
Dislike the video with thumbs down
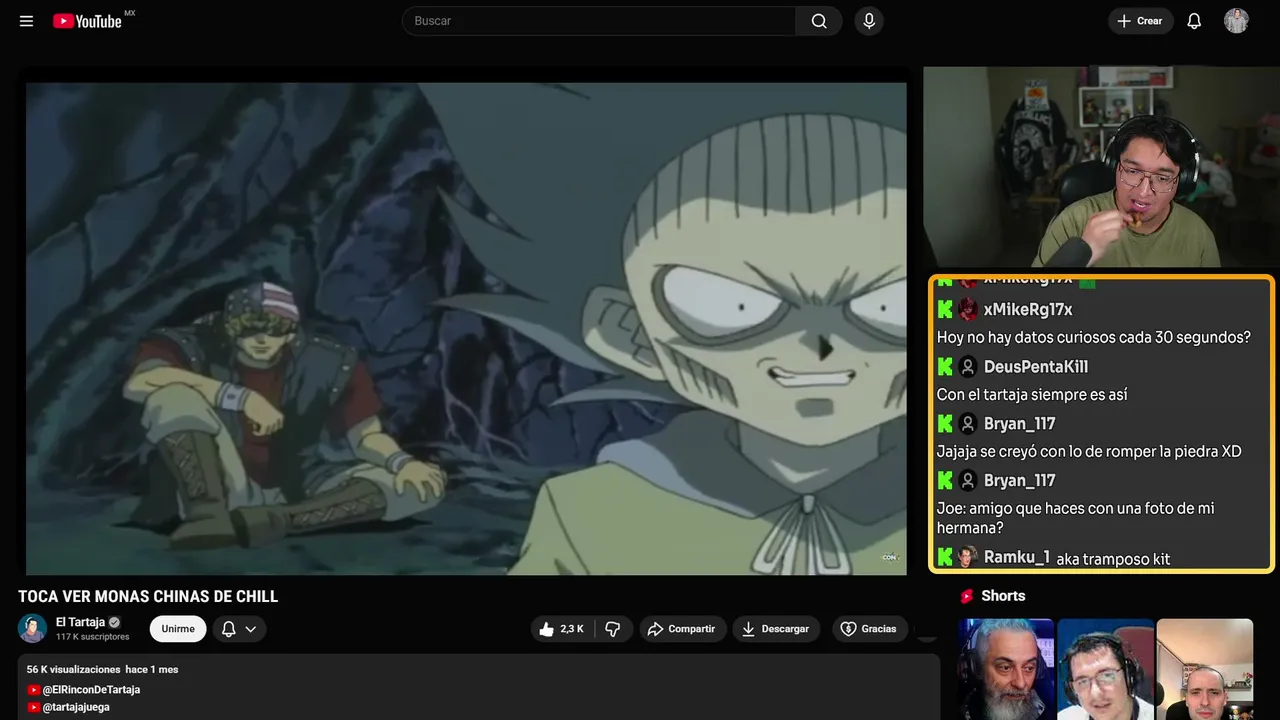[613, 629]
